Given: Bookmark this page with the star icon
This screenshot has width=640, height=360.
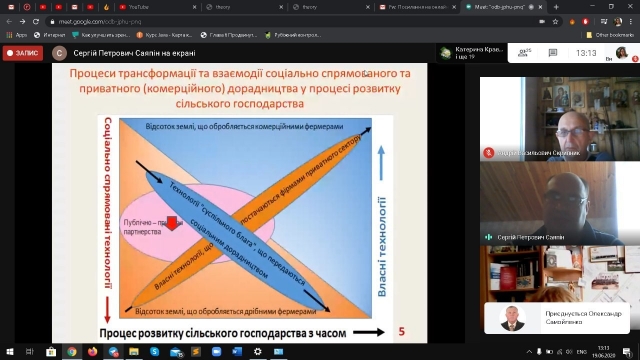Looking at the screenshot, I should click(x=555, y=22).
